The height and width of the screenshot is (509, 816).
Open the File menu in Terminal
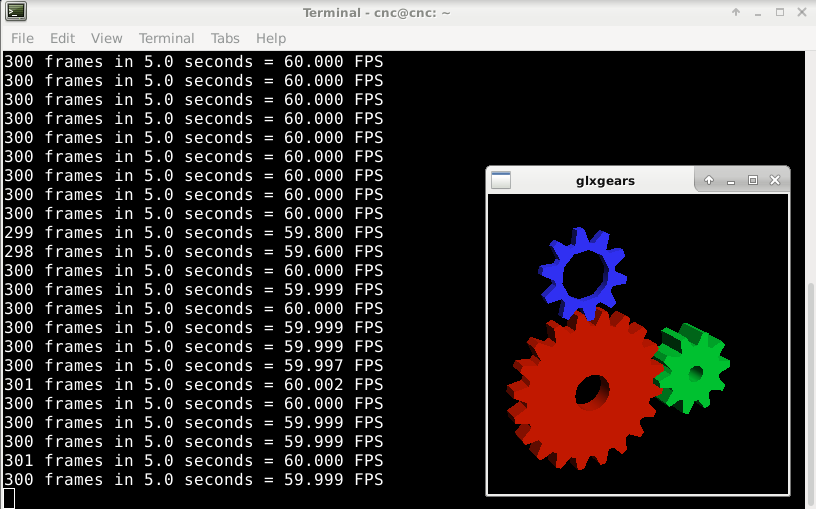22,39
